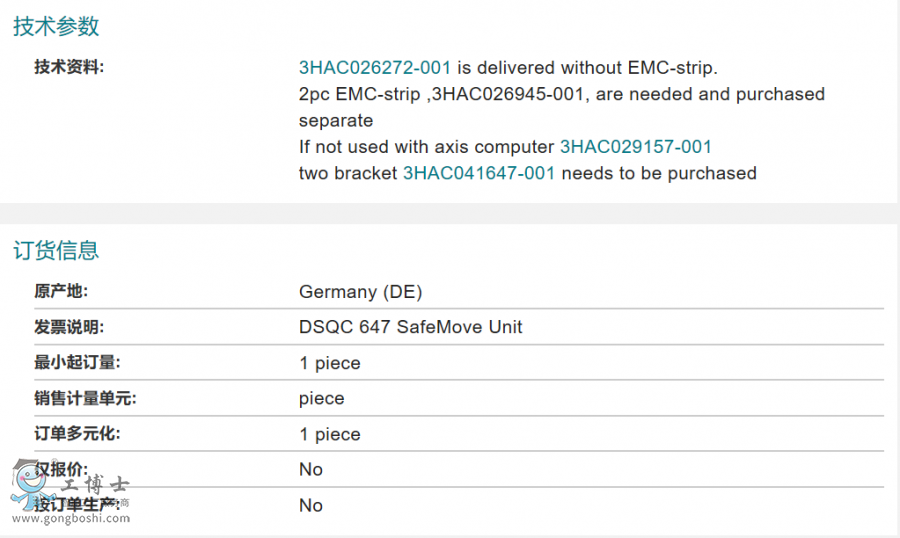This screenshot has height=538, width=900.
Task: Click the robot mascot watermark logo
Action: click(28, 486)
